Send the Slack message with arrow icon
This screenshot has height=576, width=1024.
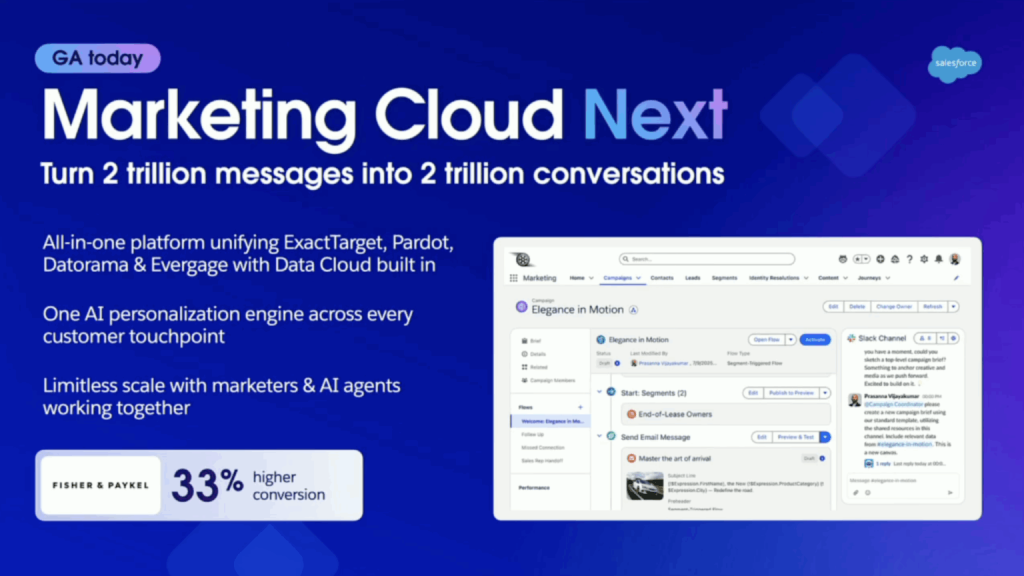point(950,493)
